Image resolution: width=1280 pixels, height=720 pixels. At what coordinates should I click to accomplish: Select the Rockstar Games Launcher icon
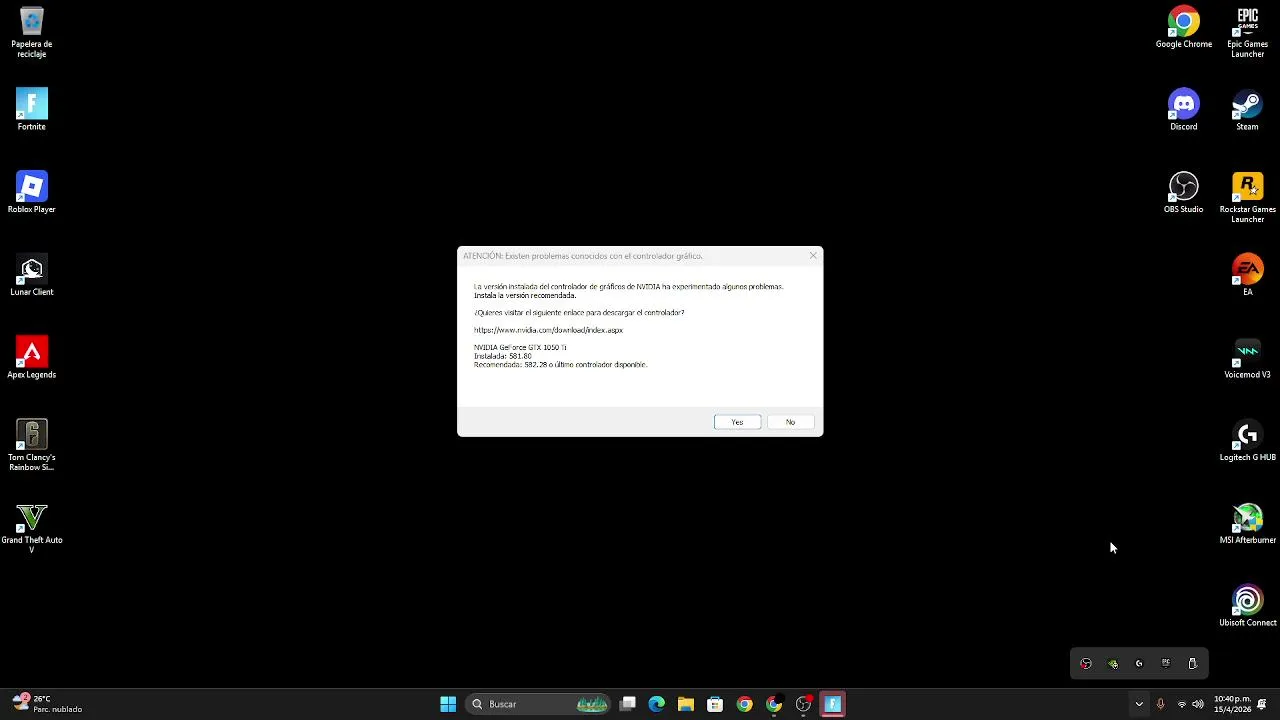(1248, 197)
